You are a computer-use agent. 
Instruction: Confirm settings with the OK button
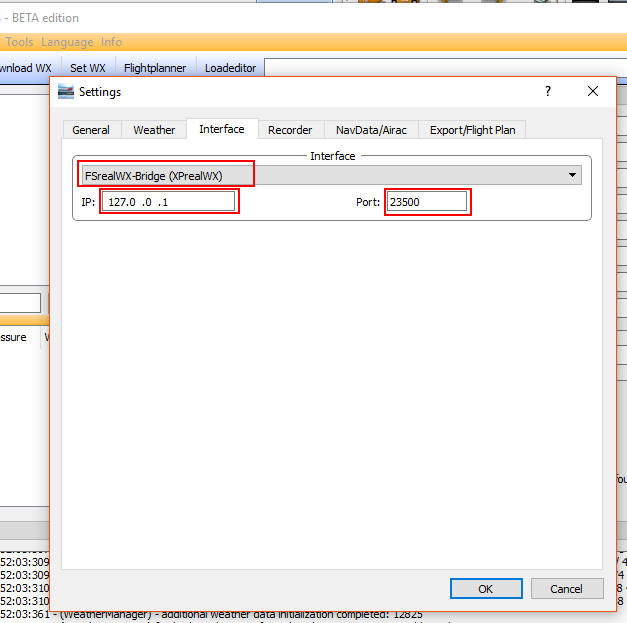[486, 589]
